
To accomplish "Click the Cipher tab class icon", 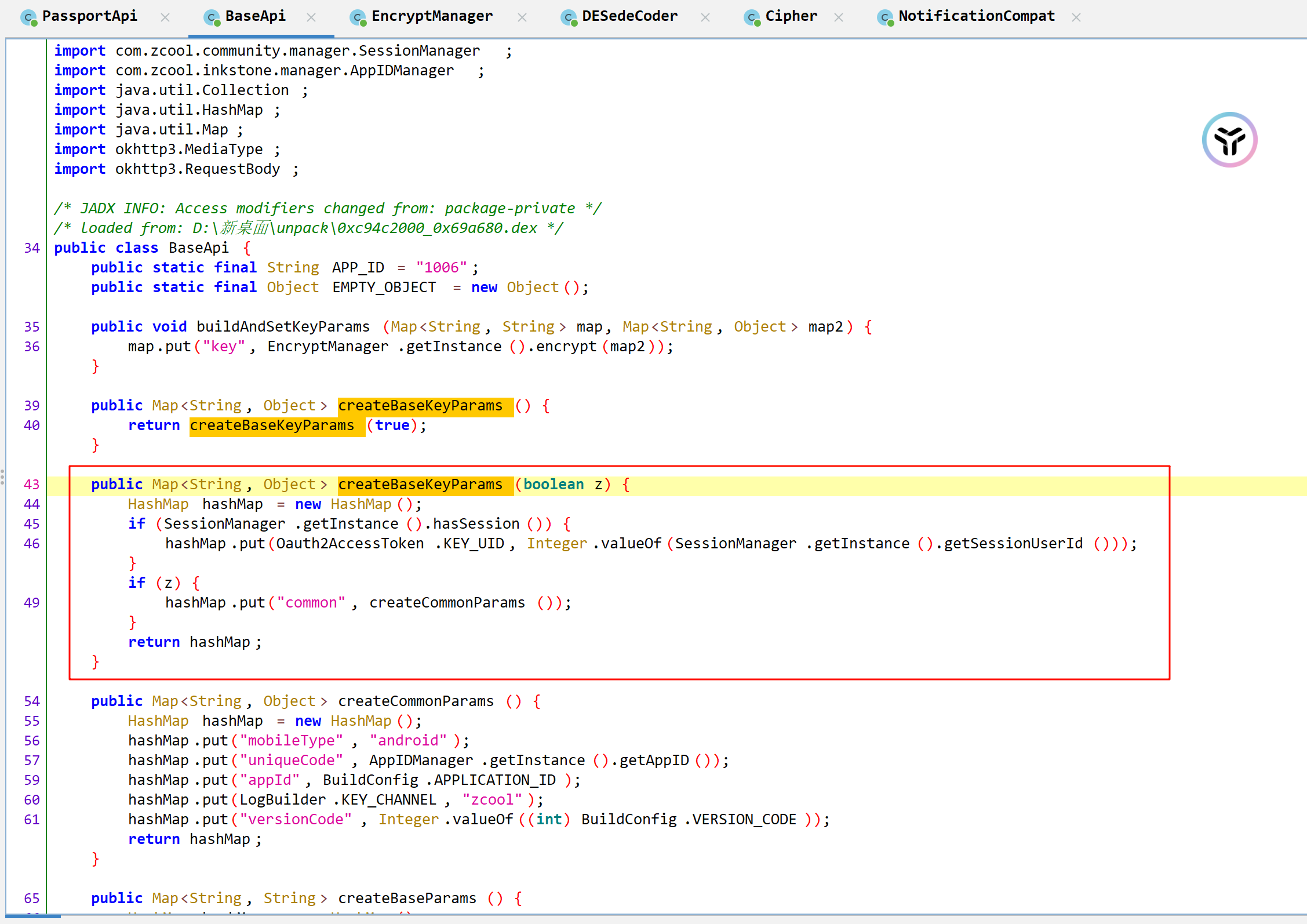I will click(x=752, y=17).
